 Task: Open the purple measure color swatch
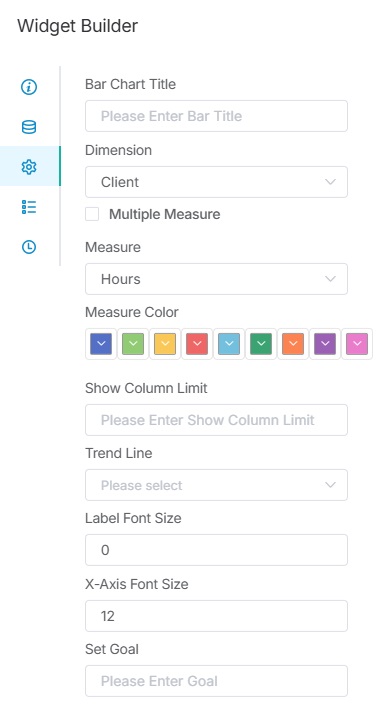tap(325, 344)
